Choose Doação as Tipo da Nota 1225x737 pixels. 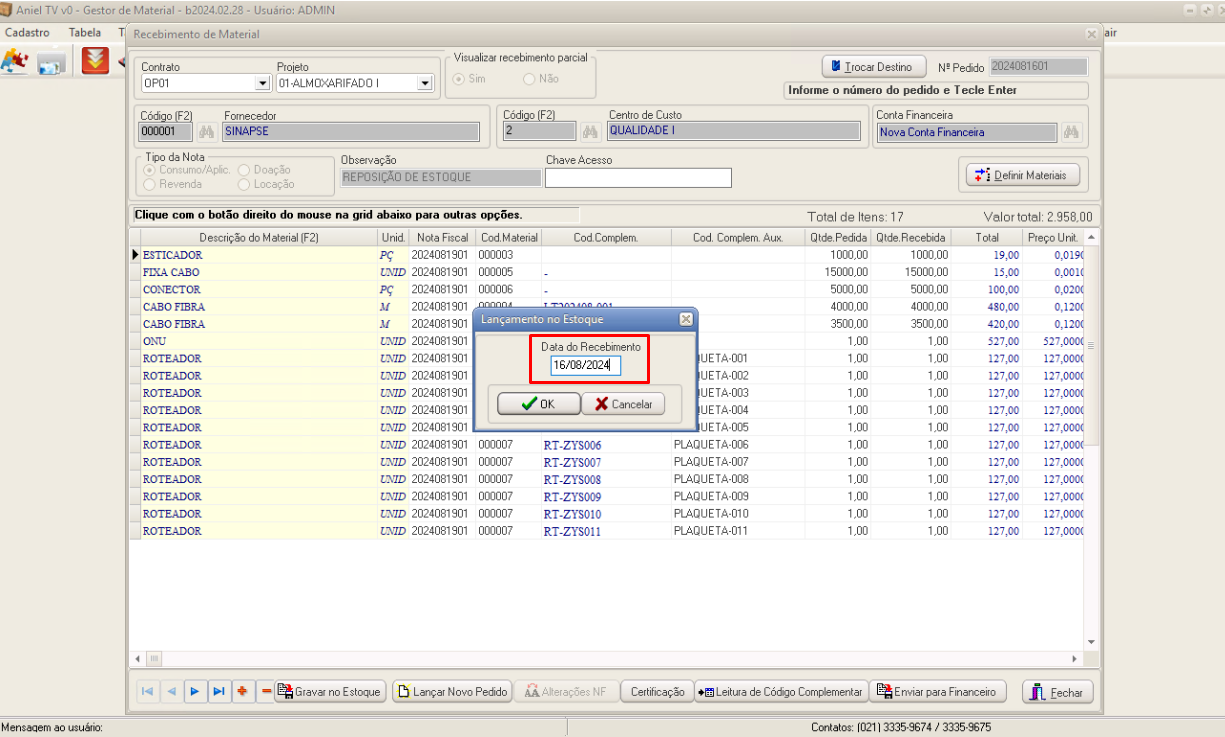pyautogui.click(x=244, y=170)
